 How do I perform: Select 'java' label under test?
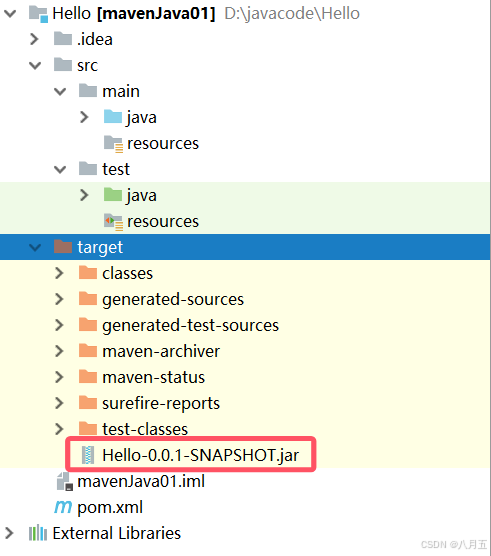(x=142, y=196)
